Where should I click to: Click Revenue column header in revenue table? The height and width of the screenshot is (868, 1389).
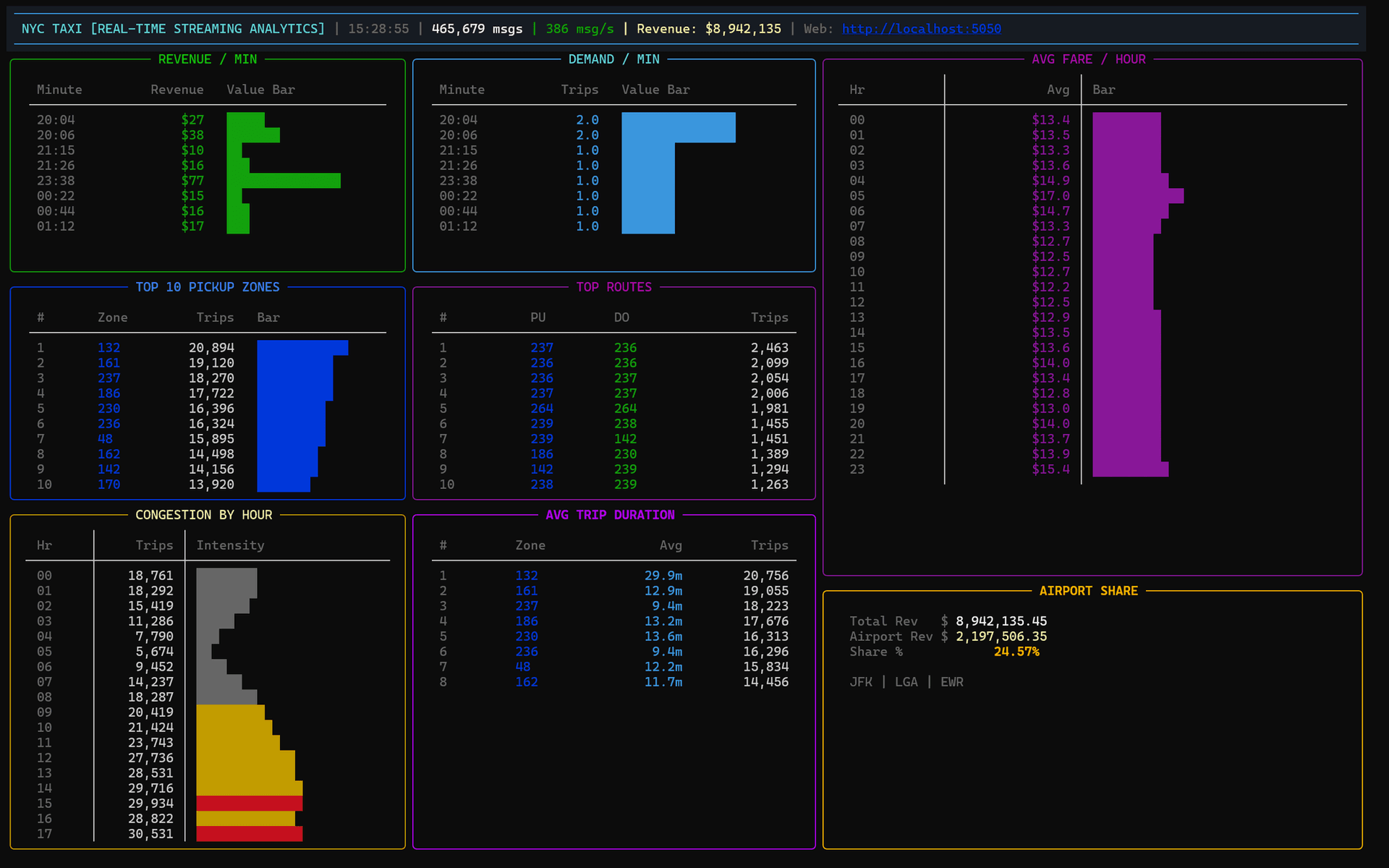[177, 90]
